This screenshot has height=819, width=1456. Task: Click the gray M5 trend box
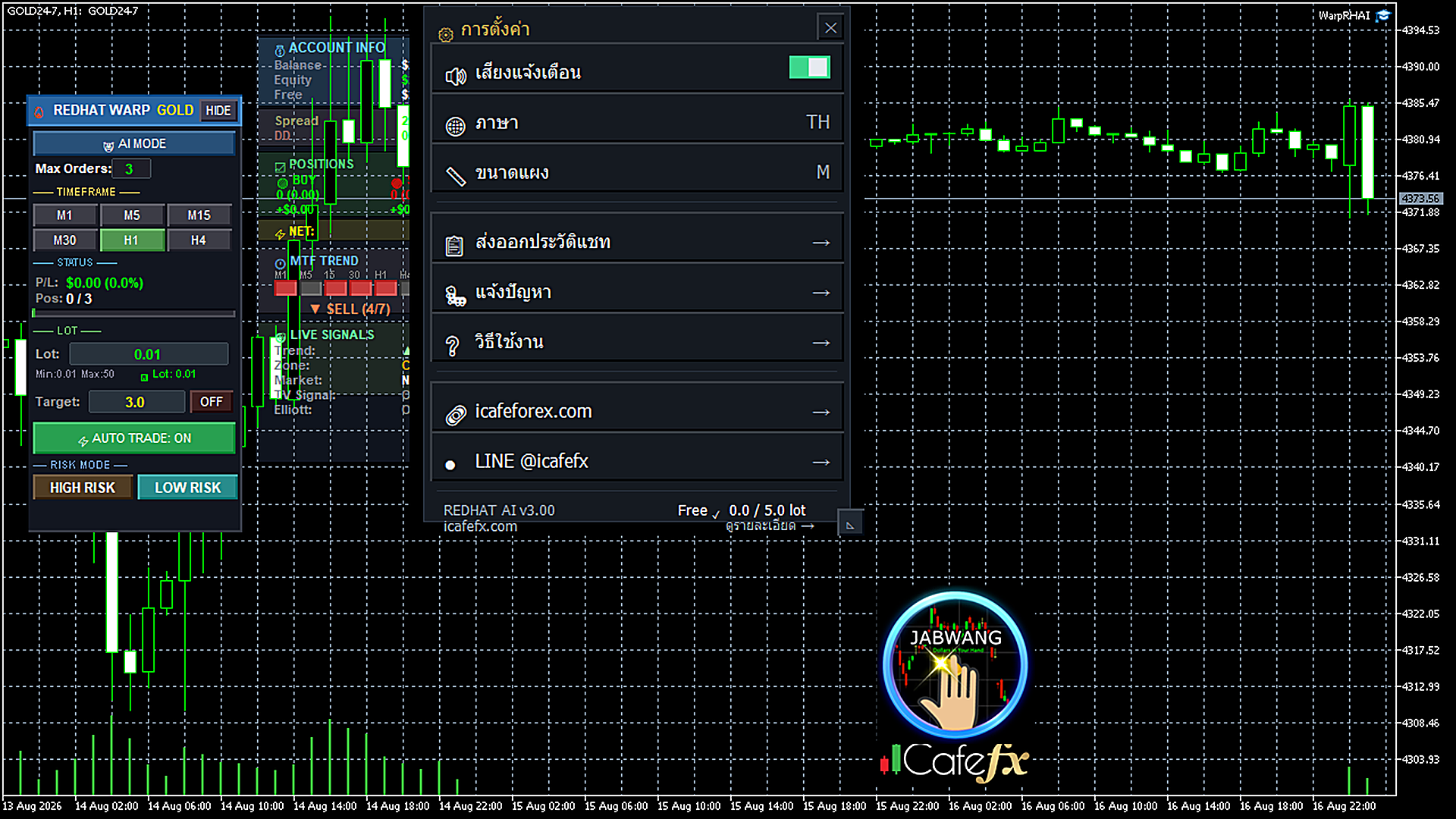pyautogui.click(x=311, y=288)
